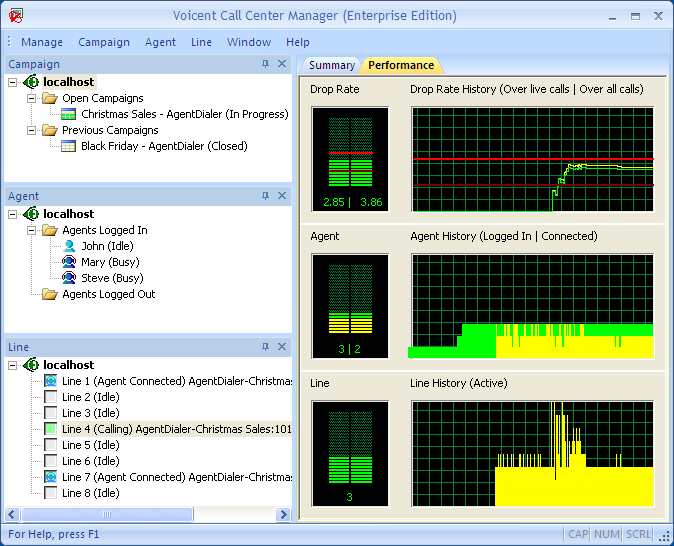The width and height of the screenshot is (674, 546).
Task: Click Line 5 idle status box
Action: tap(51, 445)
